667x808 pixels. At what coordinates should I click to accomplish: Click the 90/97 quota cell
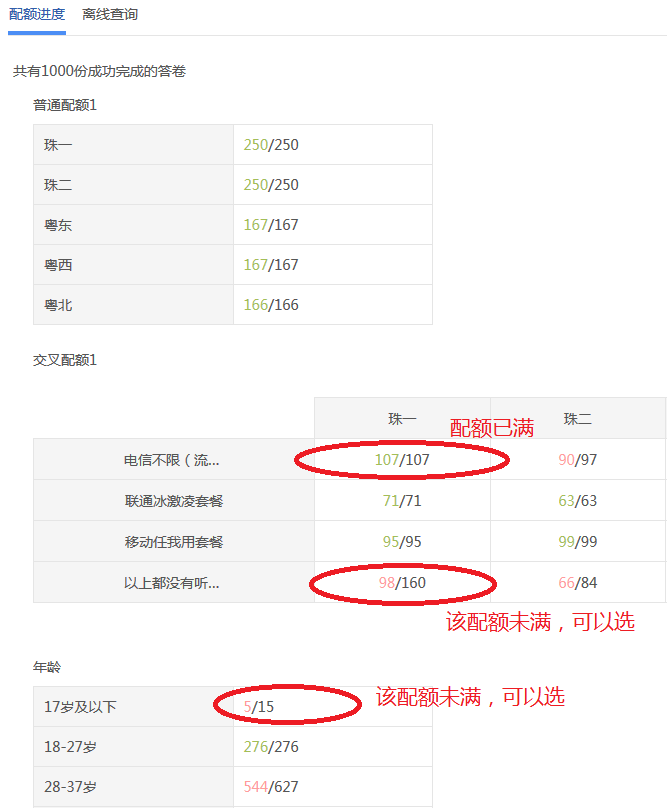578,460
